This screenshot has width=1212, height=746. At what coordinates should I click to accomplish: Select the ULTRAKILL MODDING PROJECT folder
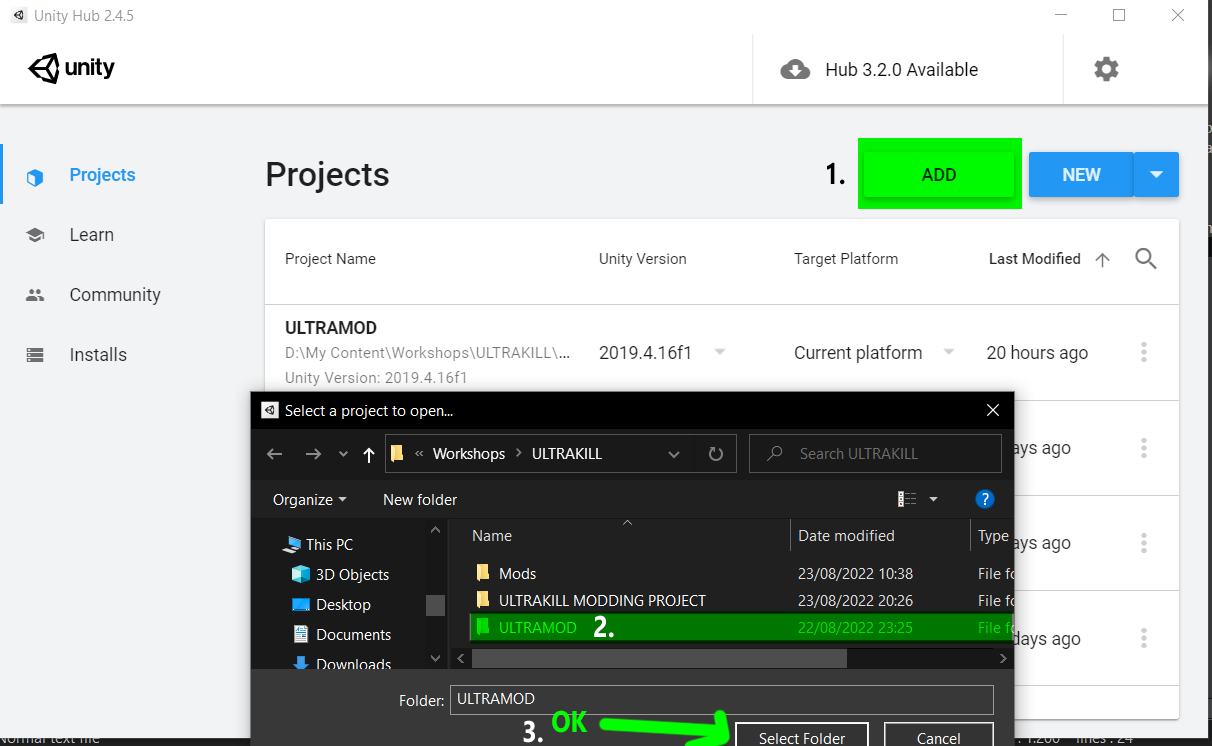(x=602, y=601)
